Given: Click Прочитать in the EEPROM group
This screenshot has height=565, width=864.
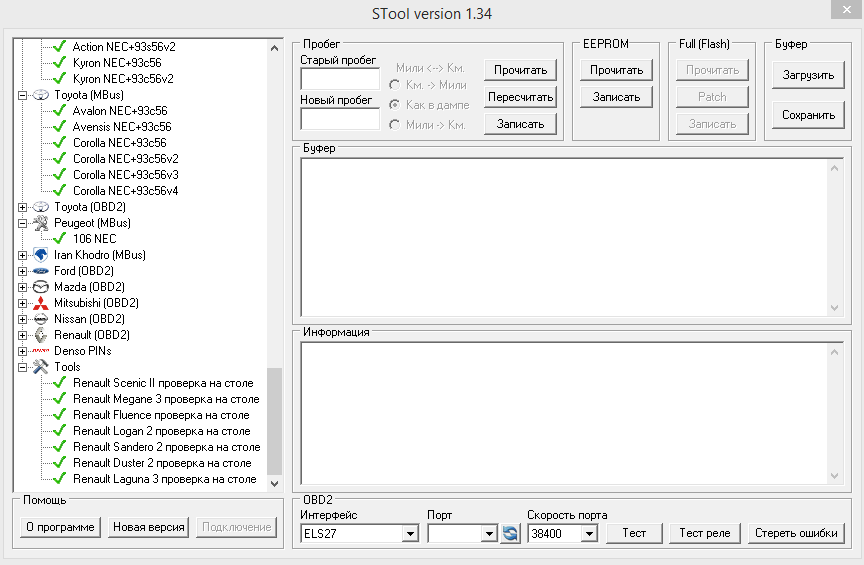Looking at the screenshot, I should click(x=616, y=70).
